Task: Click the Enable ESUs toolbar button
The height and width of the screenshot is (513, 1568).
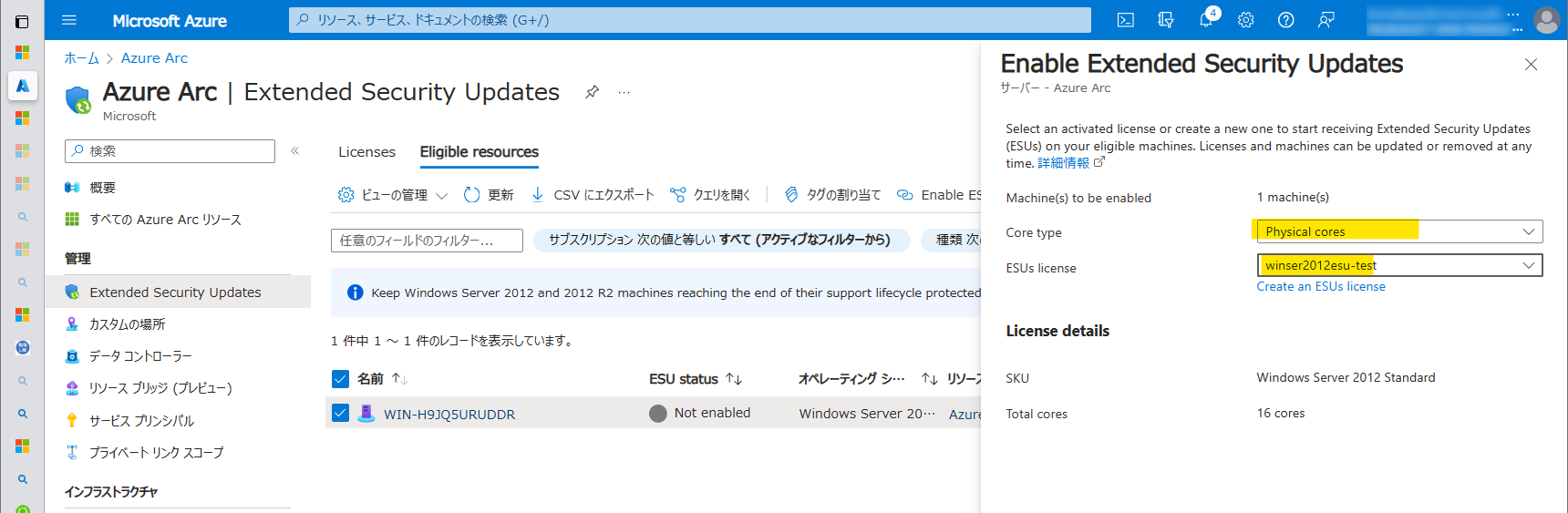Action: click(940, 195)
